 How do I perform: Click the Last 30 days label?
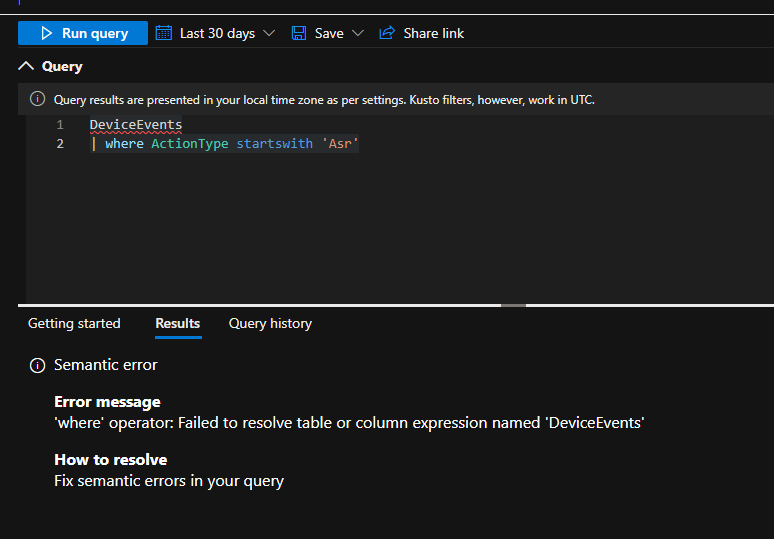(217, 33)
